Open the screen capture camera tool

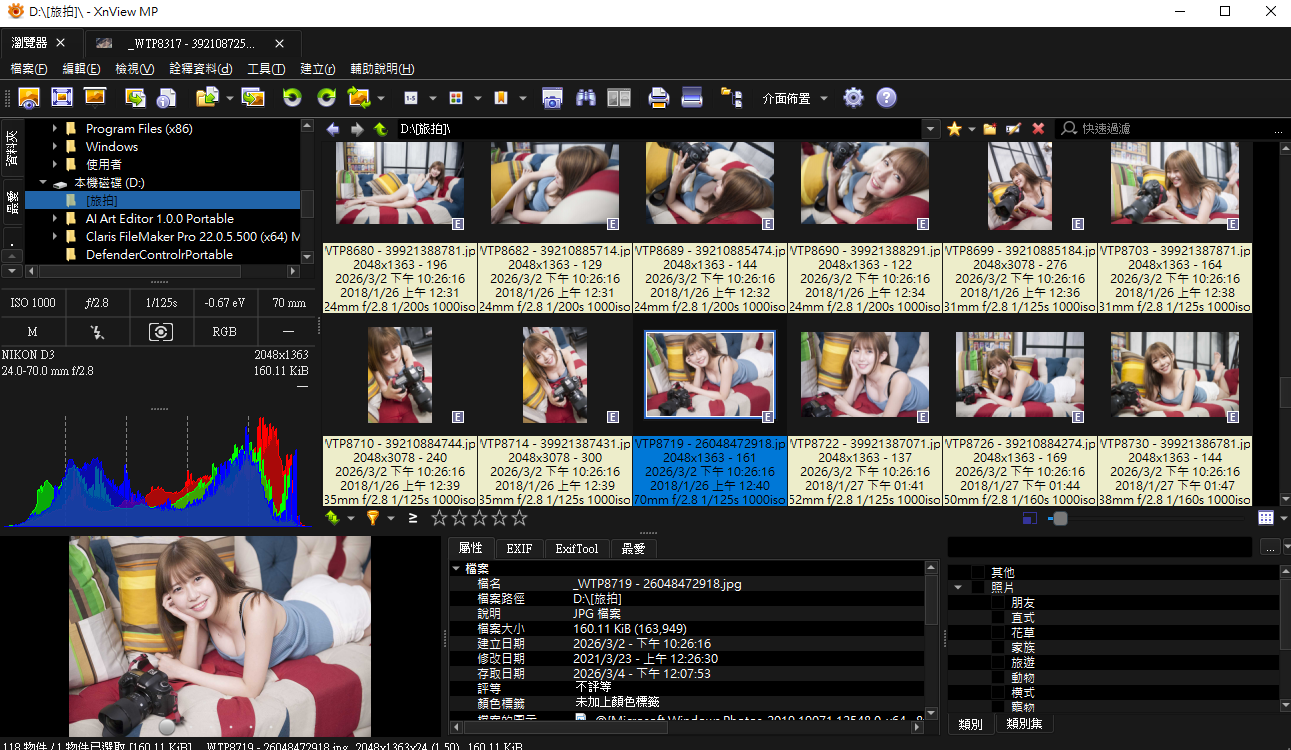[552, 98]
